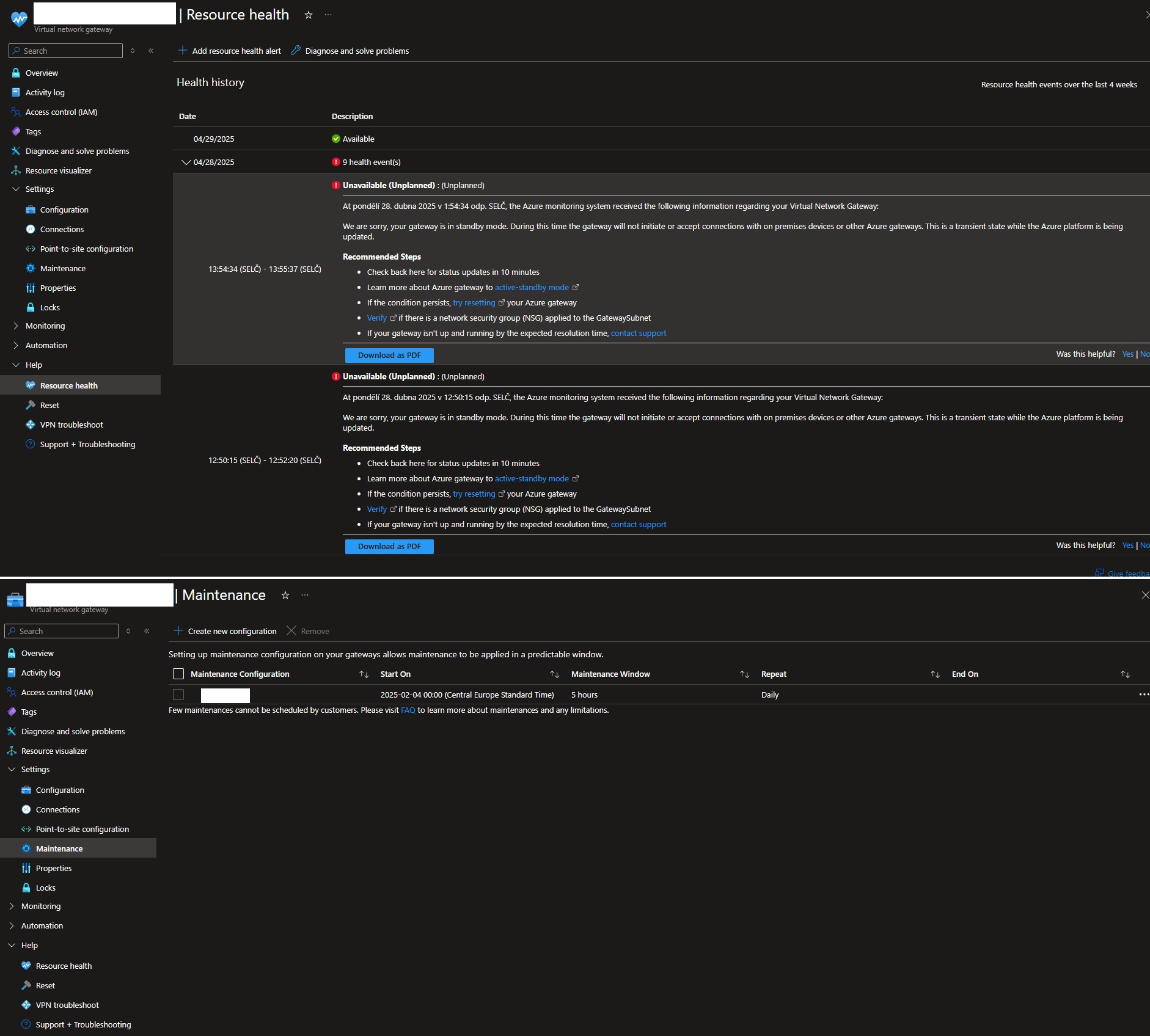Open active-standby mode link in the 13:54:34 event
The height and width of the screenshot is (1036, 1150).
point(532,287)
